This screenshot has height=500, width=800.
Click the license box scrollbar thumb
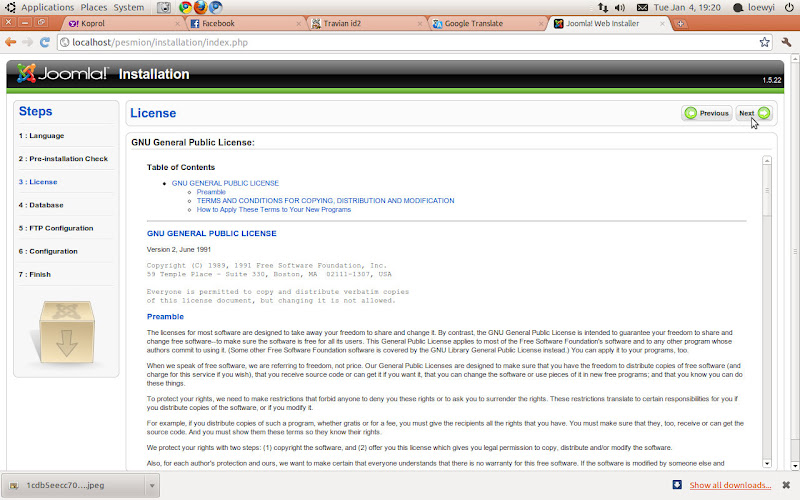pyautogui.click(x=767, y=190)
